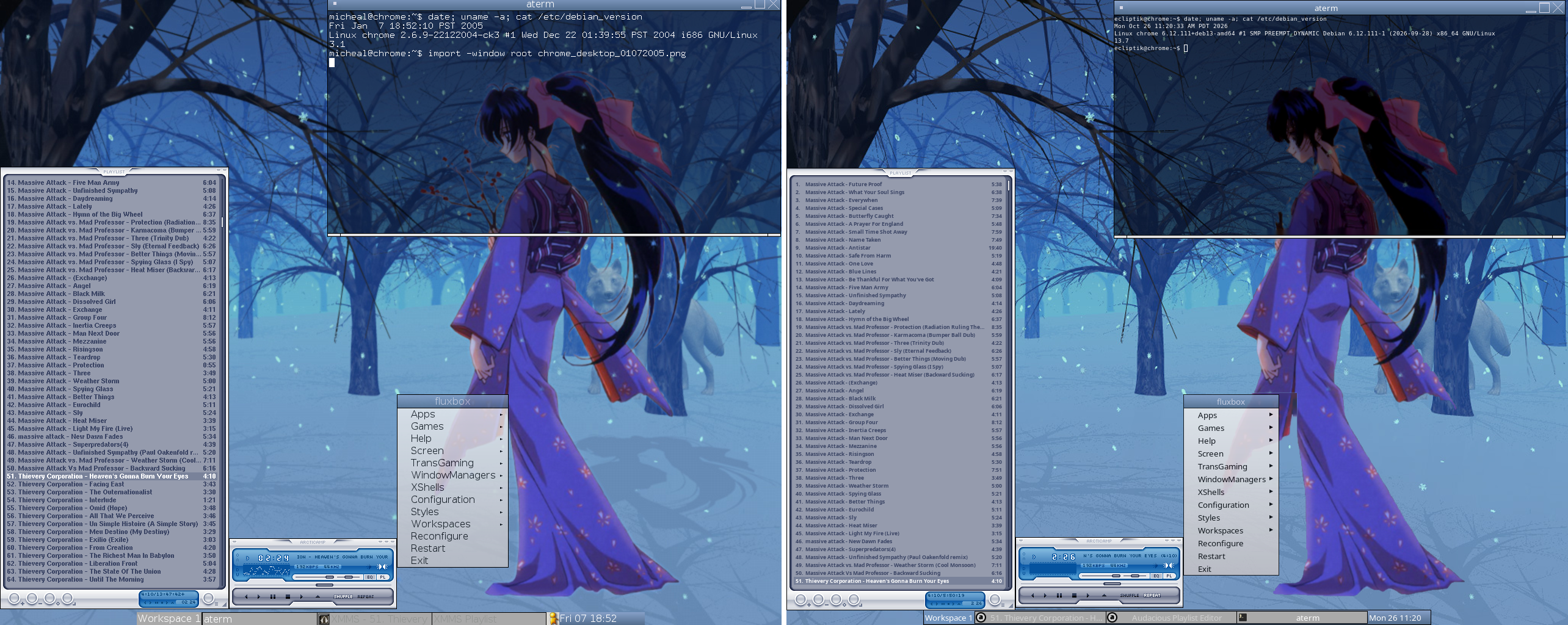
Task: Toggle the EQ button in XMMS player
Action: (x=369, y=577)
